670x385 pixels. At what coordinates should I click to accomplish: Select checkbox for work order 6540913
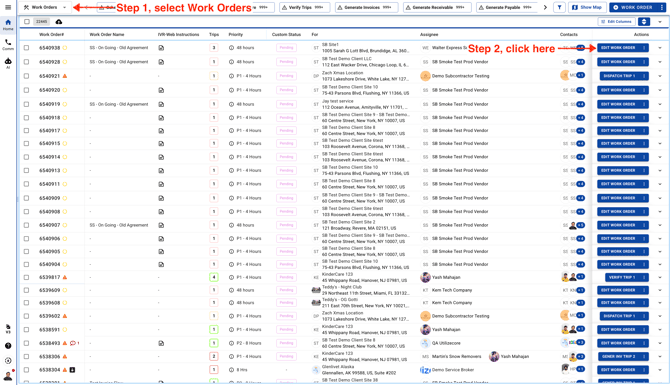click(26, 170)
